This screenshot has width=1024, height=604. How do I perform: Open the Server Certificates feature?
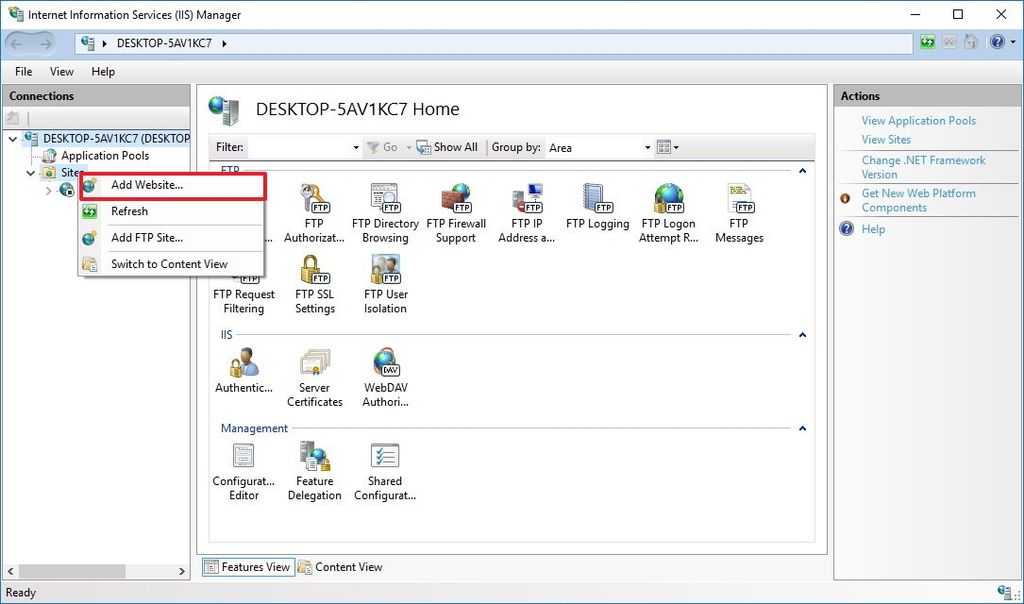pos(315,368)
